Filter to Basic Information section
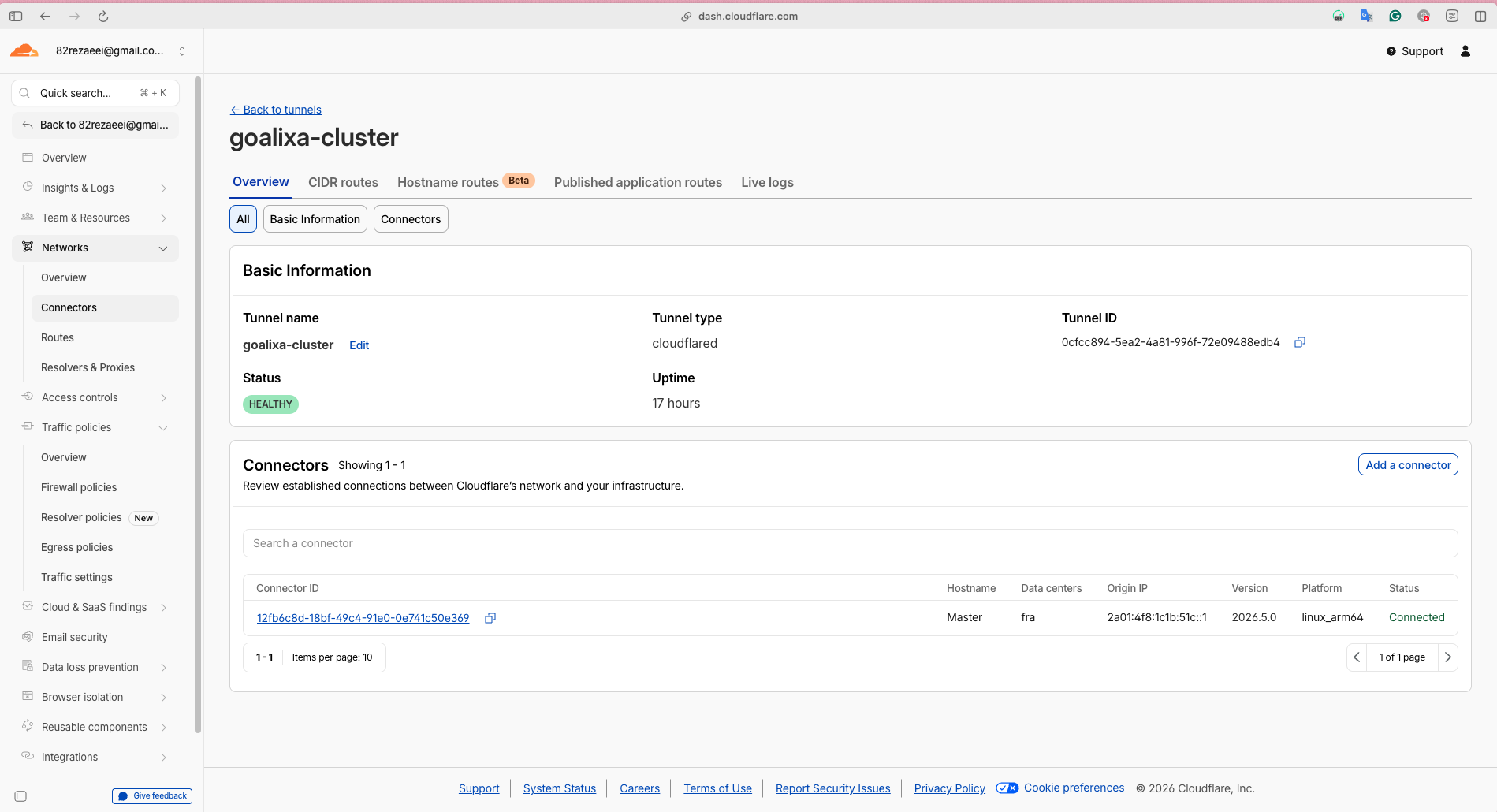The height and width of the screenshot is (812, 1497). tap(315, 219)
